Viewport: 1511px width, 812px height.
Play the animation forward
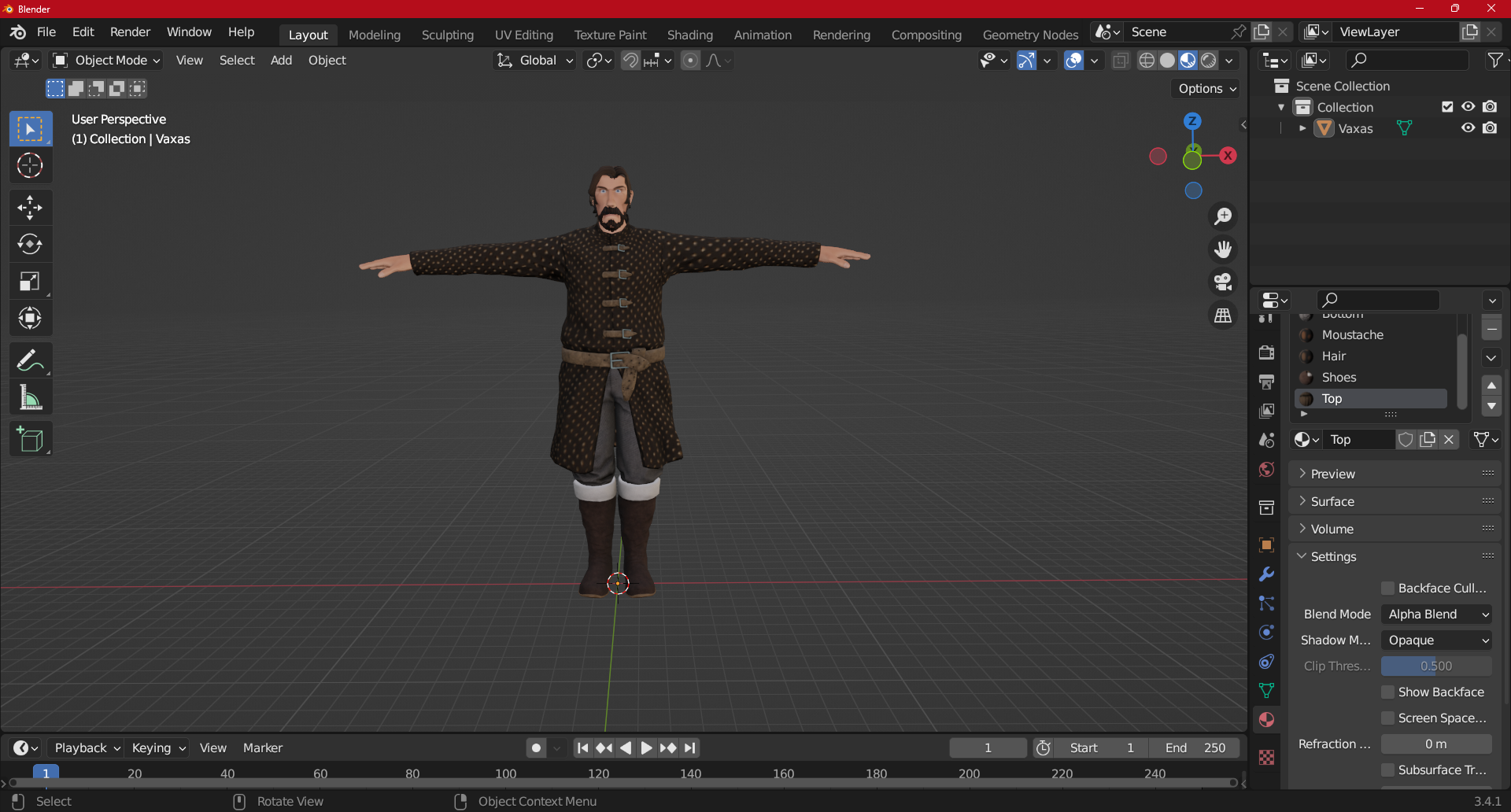point(646,747)
